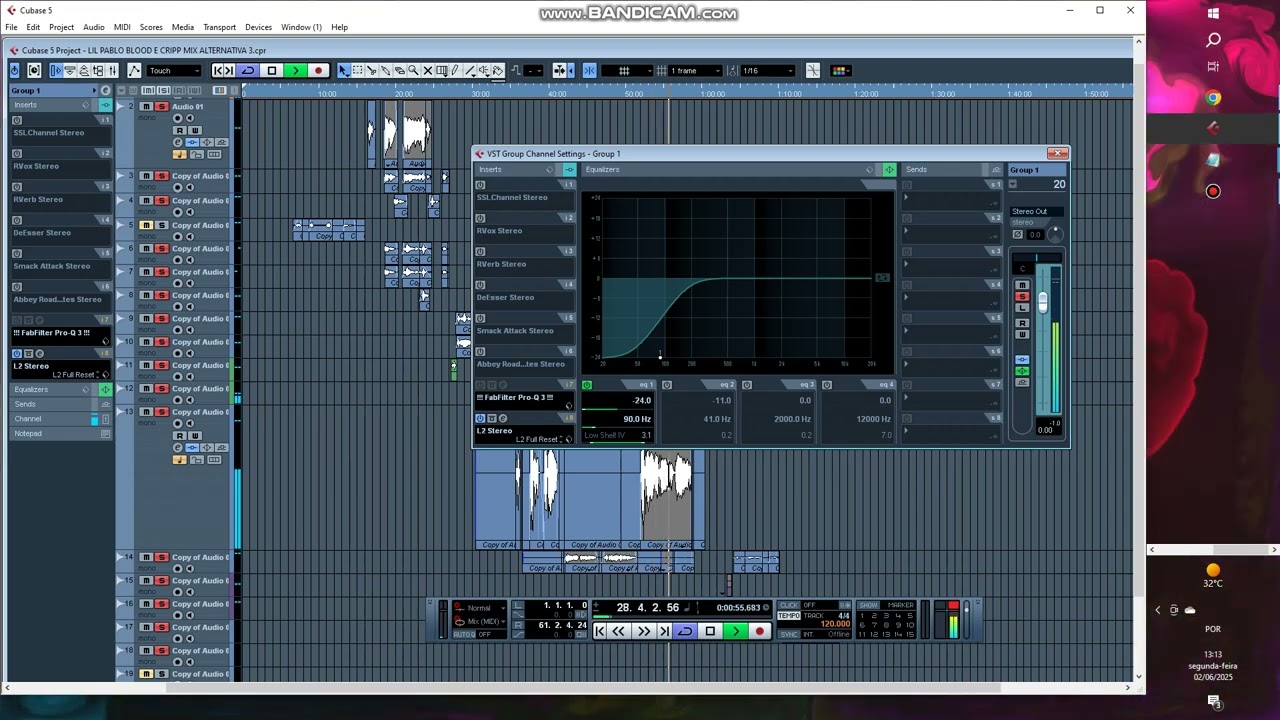Click the pan control in channel strip

pyautogui.click(x=1037, y=257)
